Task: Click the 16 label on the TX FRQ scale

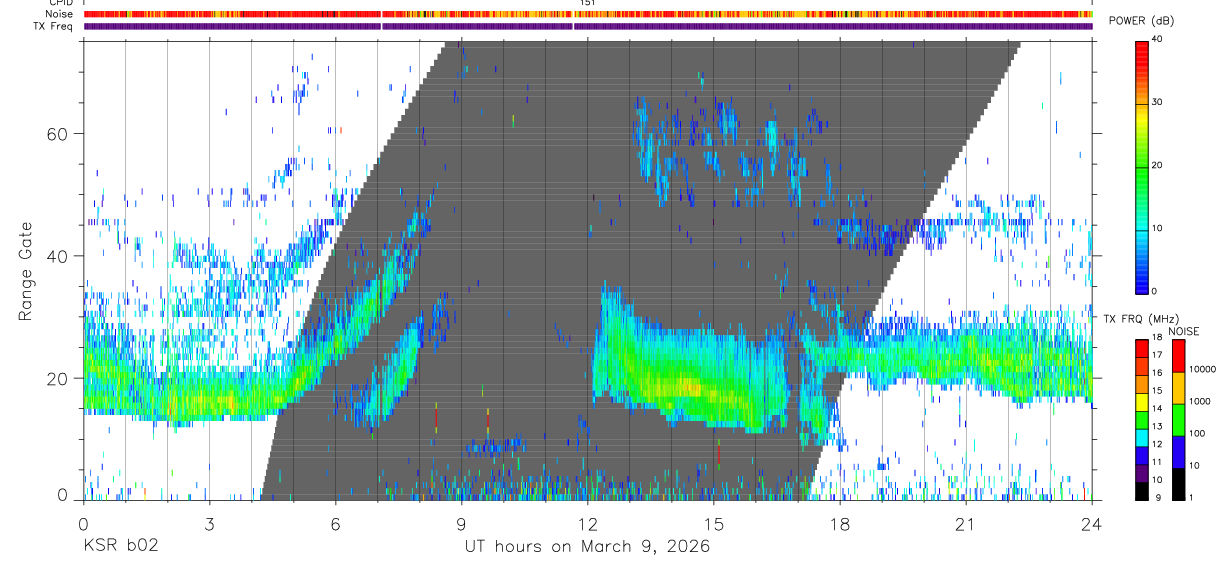Action: pyautogui.click(x=1157, y=373)
